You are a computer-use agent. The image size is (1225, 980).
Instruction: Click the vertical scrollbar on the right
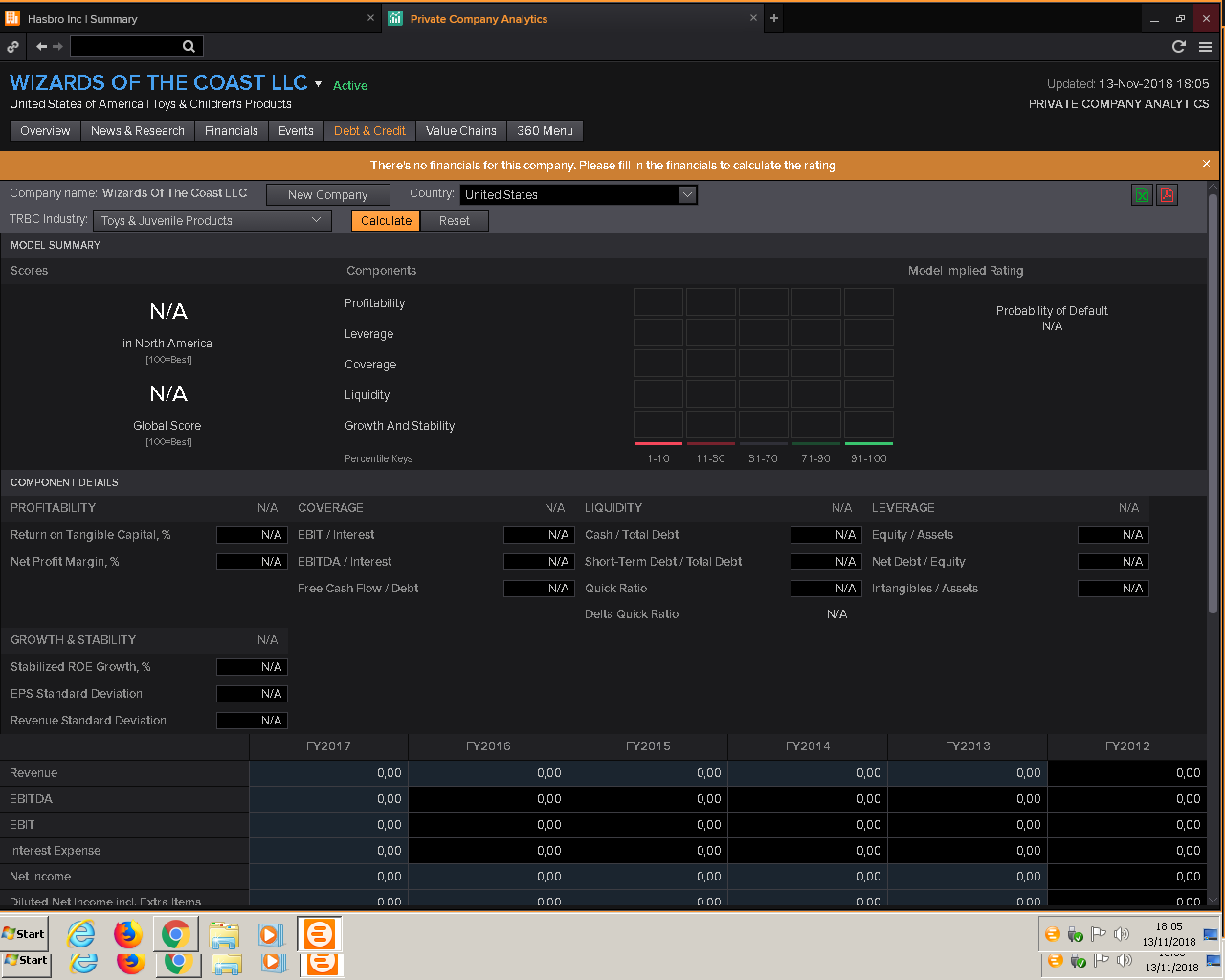(x=1213, y=402)
